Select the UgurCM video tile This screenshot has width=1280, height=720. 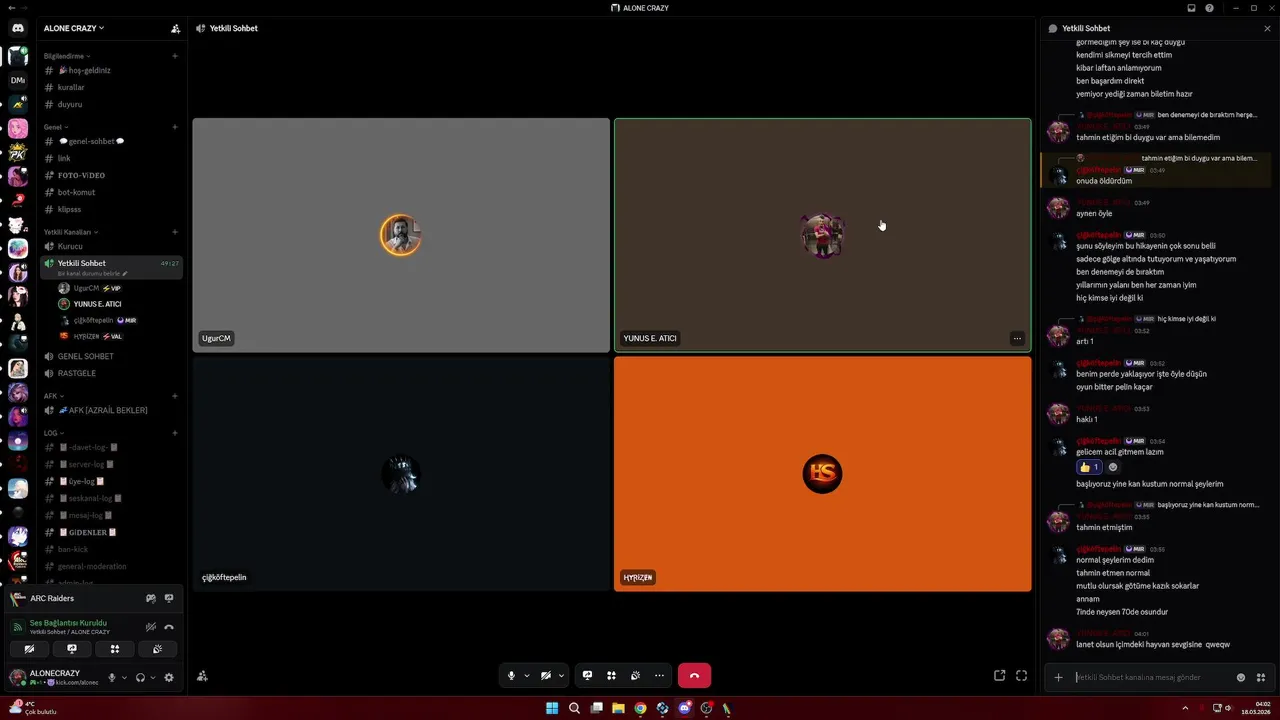401,235
